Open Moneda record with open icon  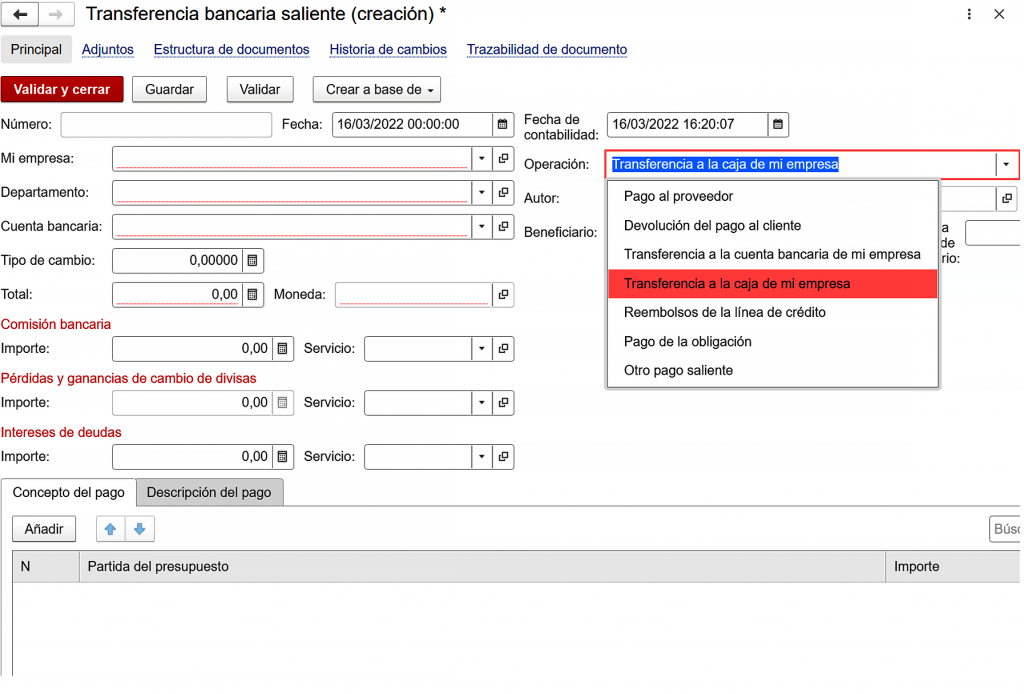pos(504,294)
